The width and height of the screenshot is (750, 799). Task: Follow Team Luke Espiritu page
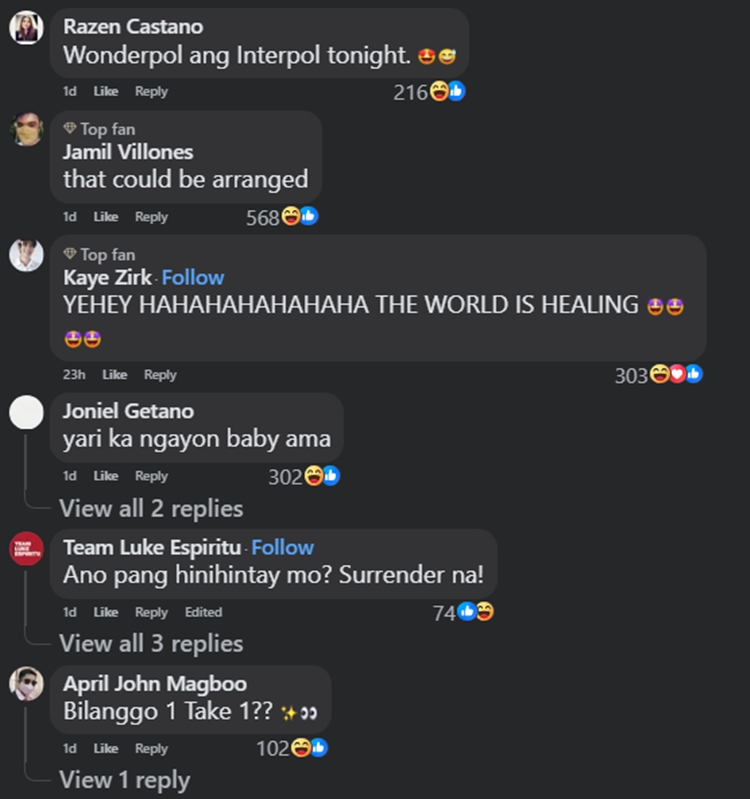coord(282,547)
